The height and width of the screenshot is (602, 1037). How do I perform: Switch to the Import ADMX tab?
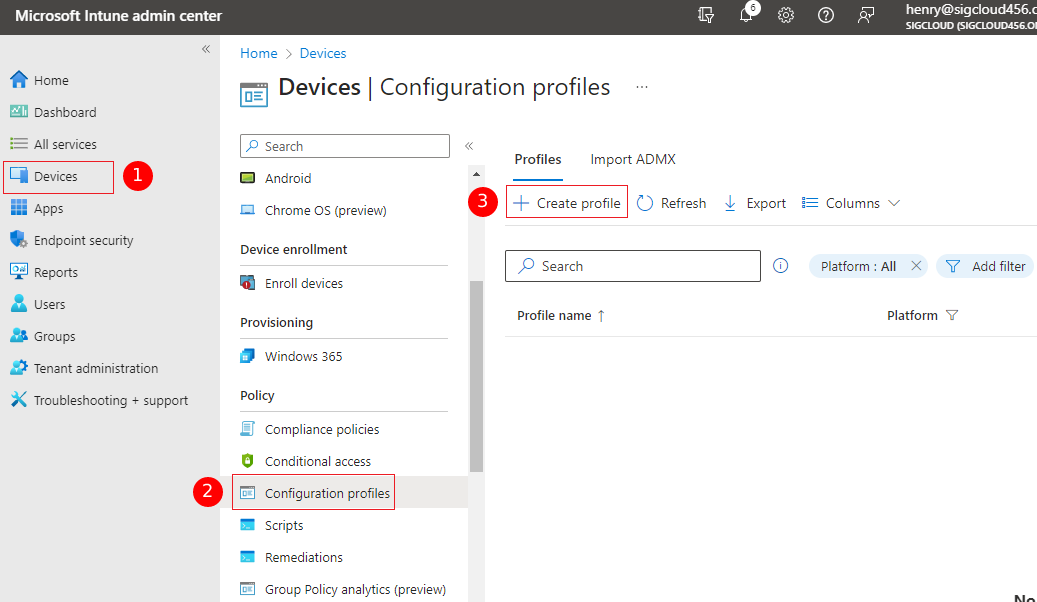click(633, 159)
